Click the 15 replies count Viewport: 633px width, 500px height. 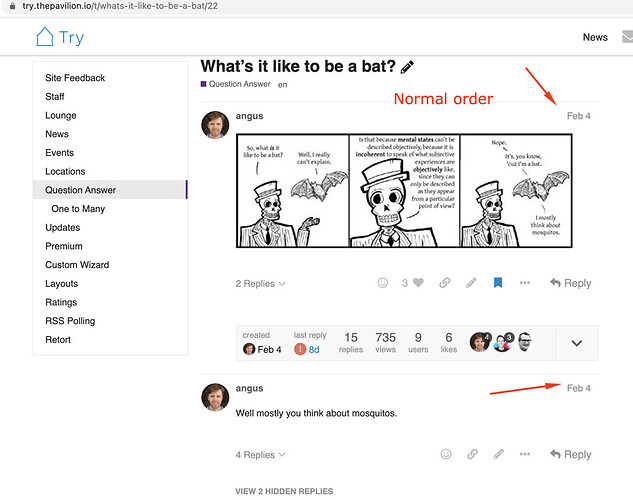[351, 342]
